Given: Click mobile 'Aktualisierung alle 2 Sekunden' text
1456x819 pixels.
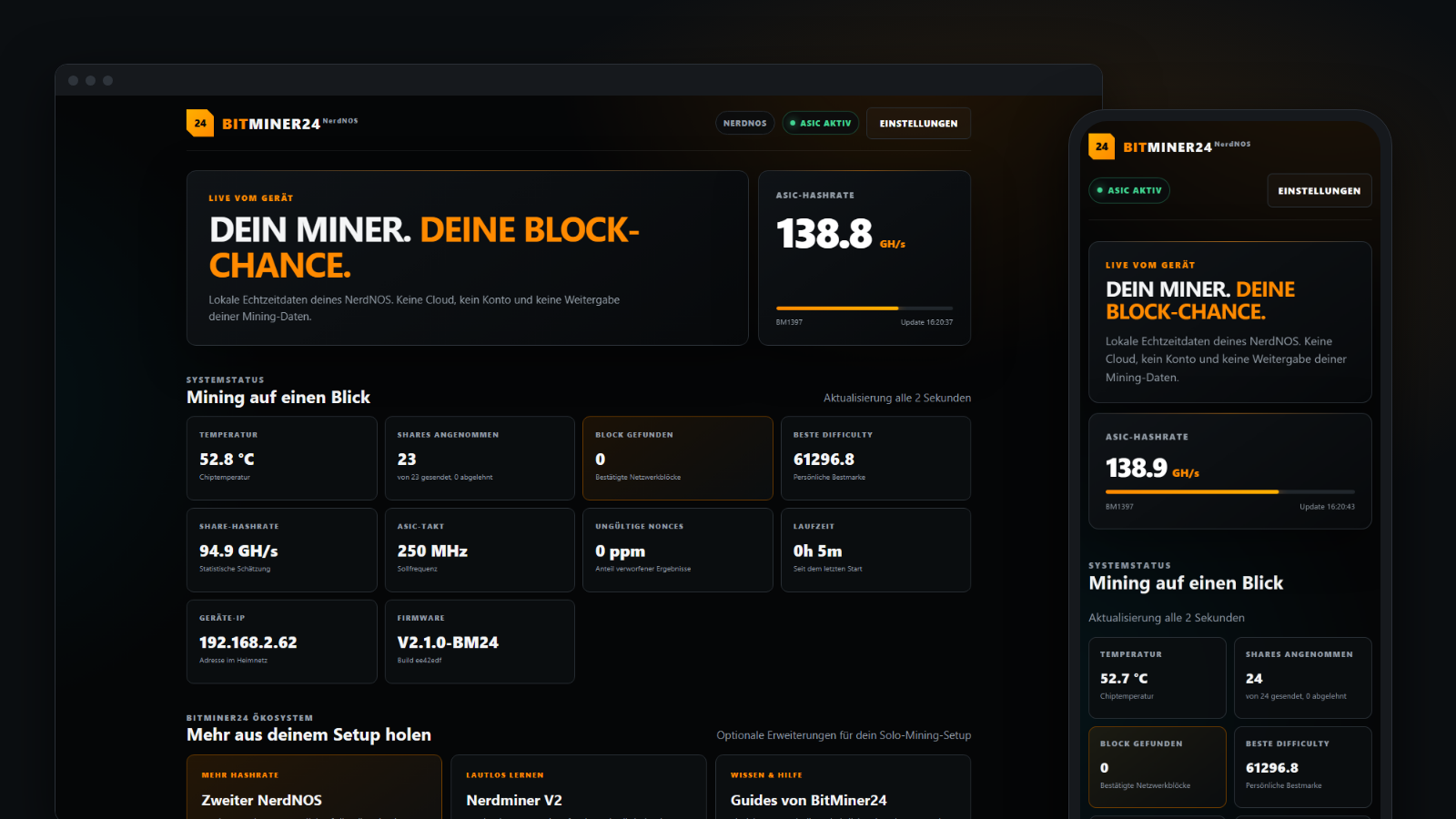Looking at the screenshot, I should point(1167,618).
